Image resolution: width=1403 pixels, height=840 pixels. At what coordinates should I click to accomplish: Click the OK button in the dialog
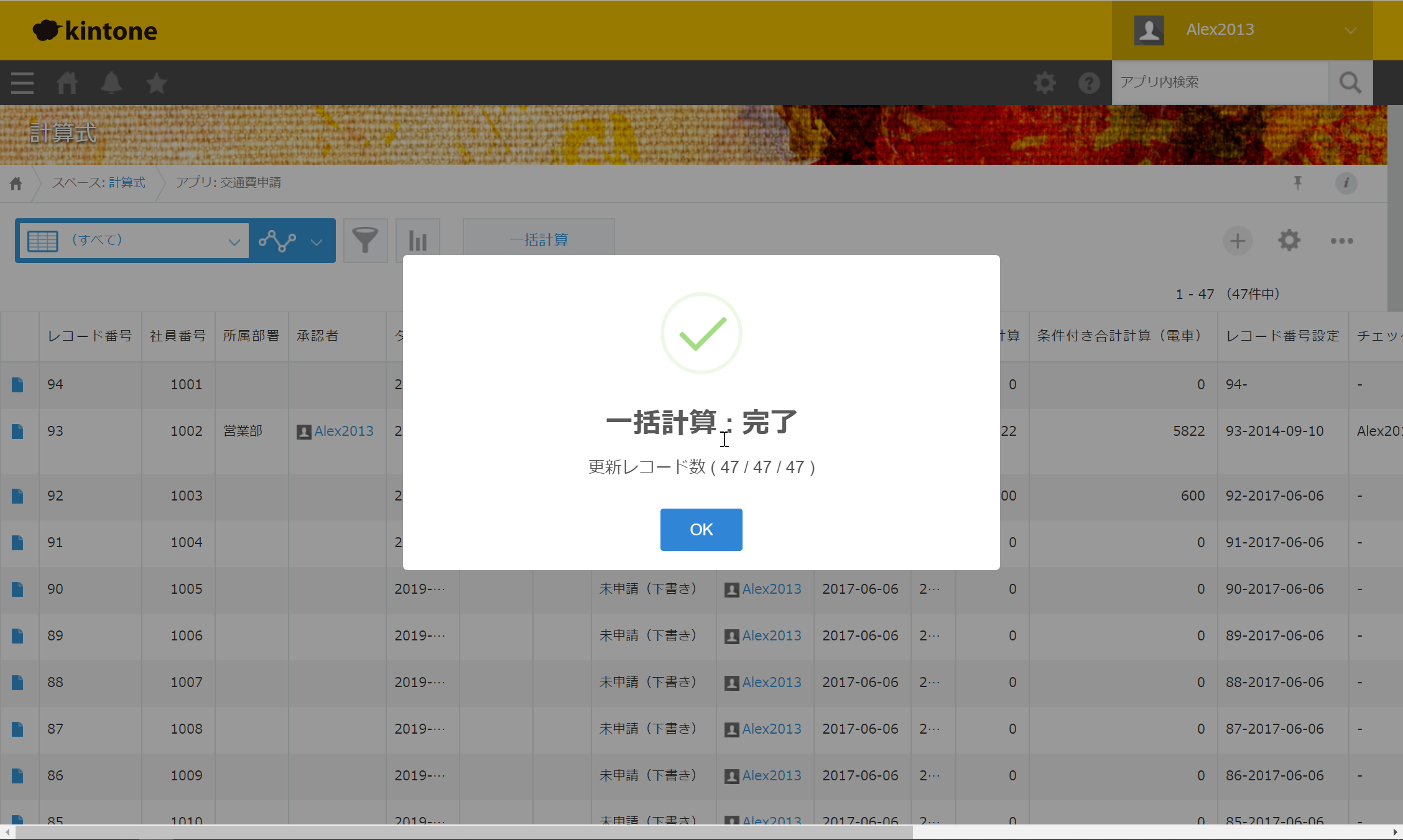[x=701, y=529]
